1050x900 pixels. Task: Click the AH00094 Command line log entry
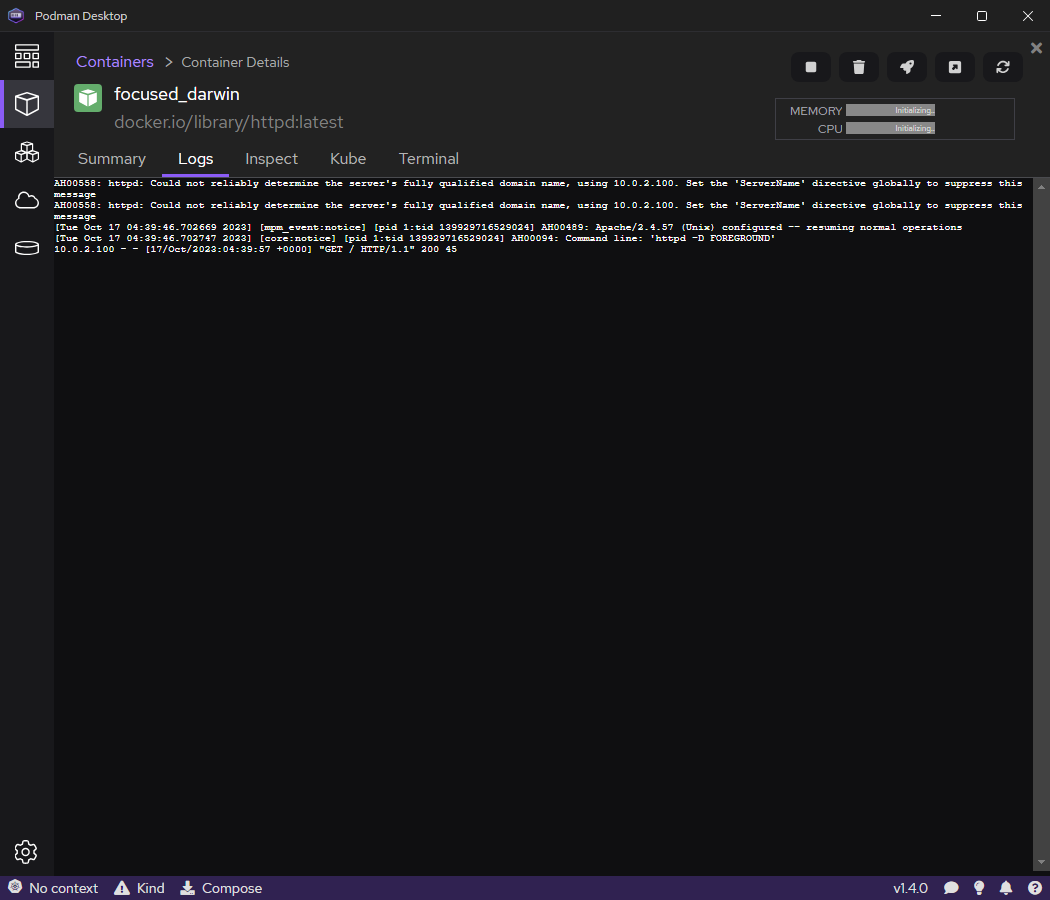click(415, 238)
